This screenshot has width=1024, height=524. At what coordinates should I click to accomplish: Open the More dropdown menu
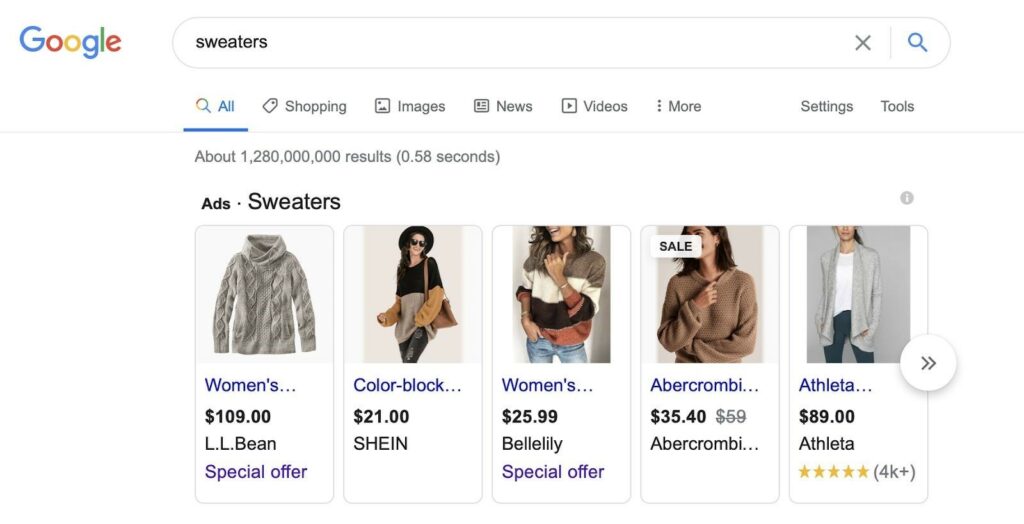pyautogui.click(x=679, y=106)
